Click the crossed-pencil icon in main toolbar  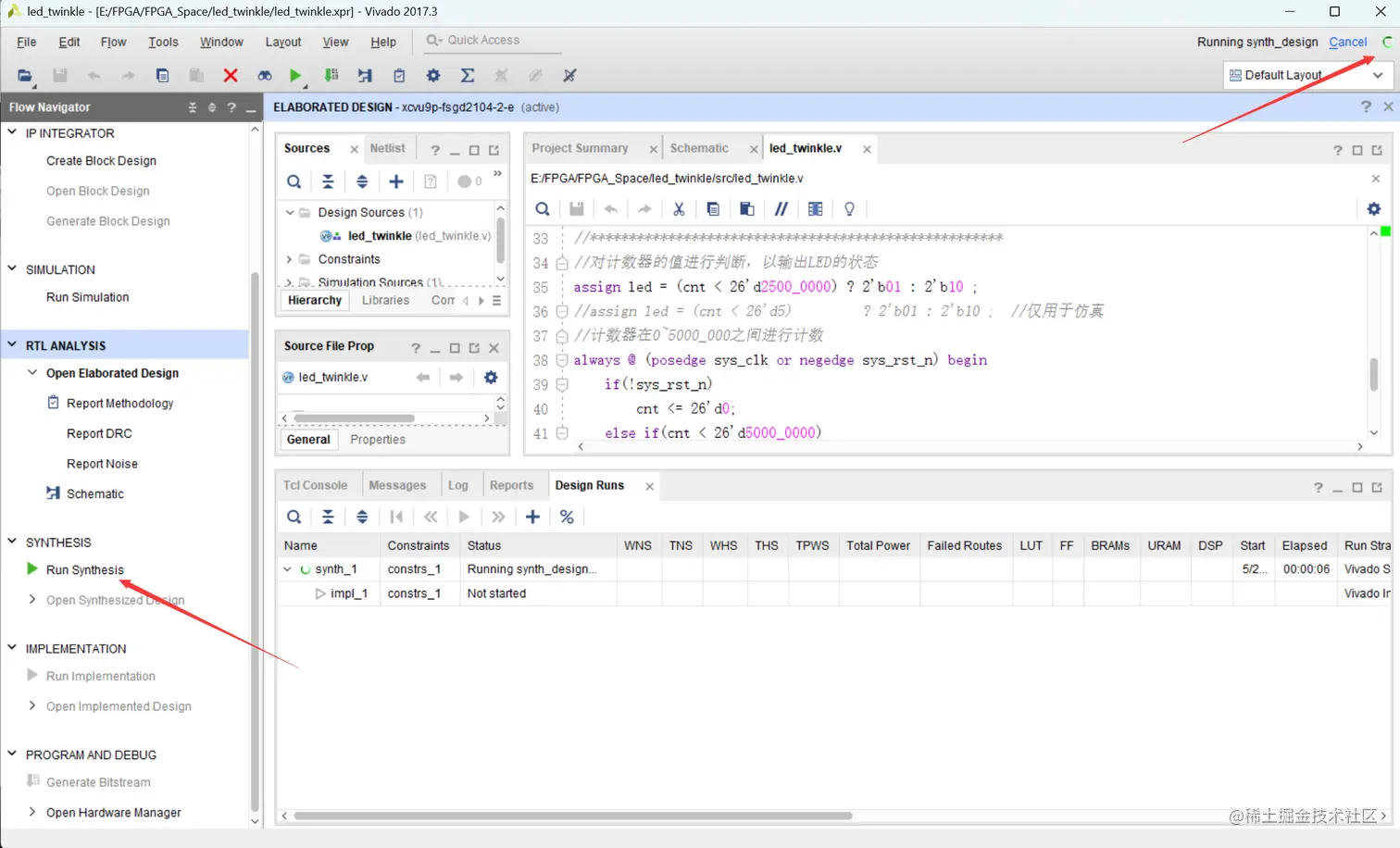click(569, 76)
